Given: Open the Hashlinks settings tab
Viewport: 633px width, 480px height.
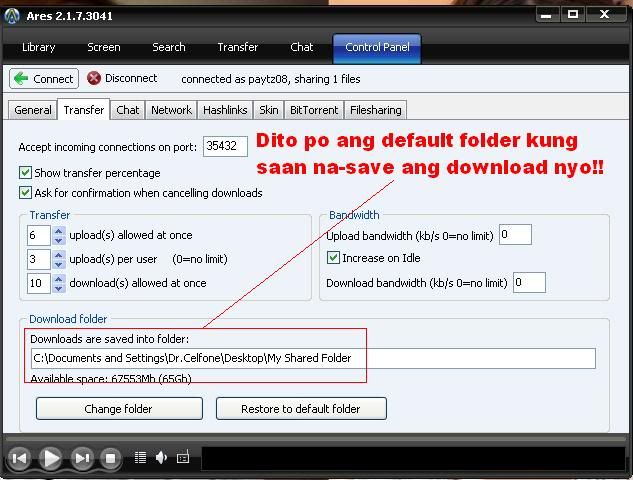Looking at the screenshot, I should (225, 110).
